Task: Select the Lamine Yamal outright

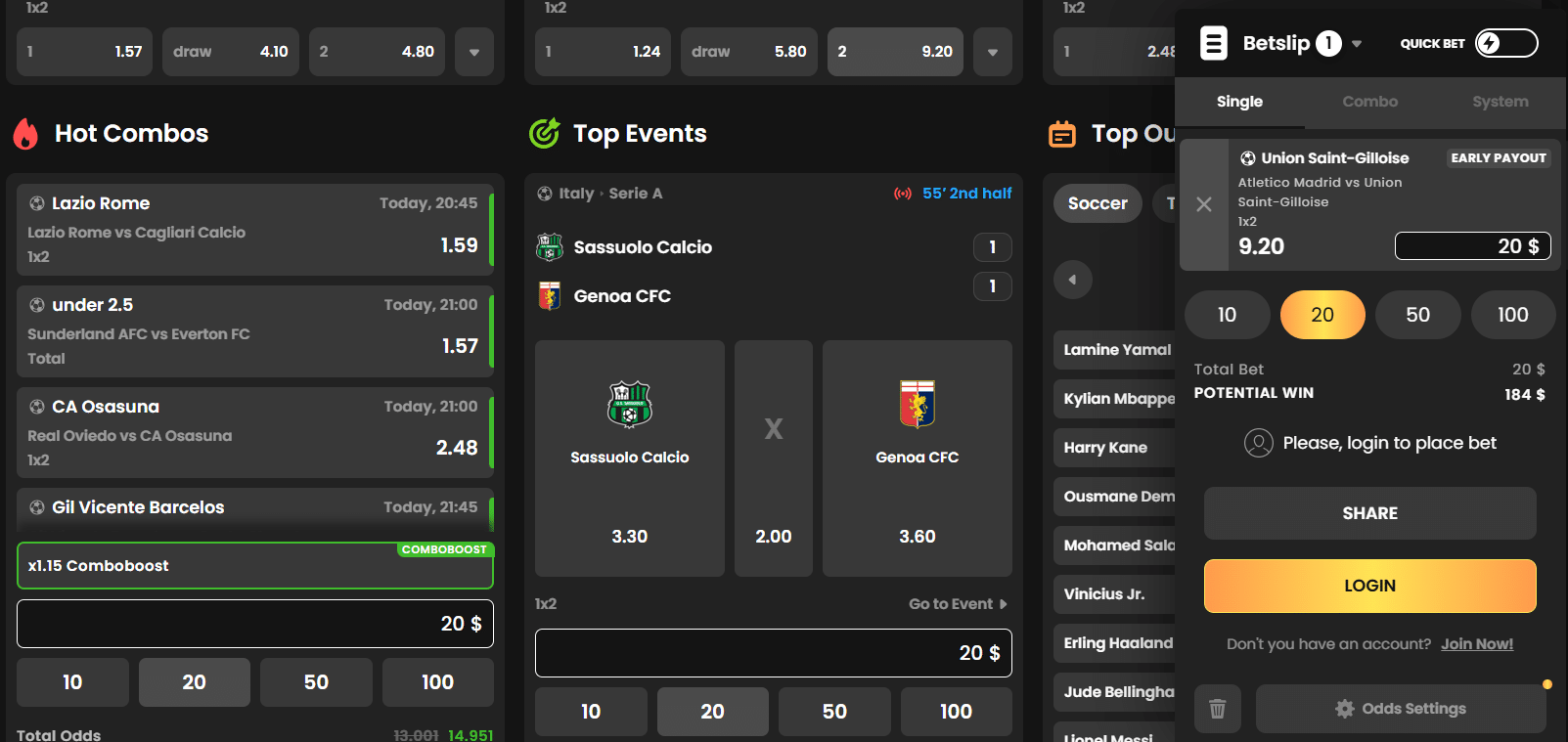Action: click(x=1114, y=350)
